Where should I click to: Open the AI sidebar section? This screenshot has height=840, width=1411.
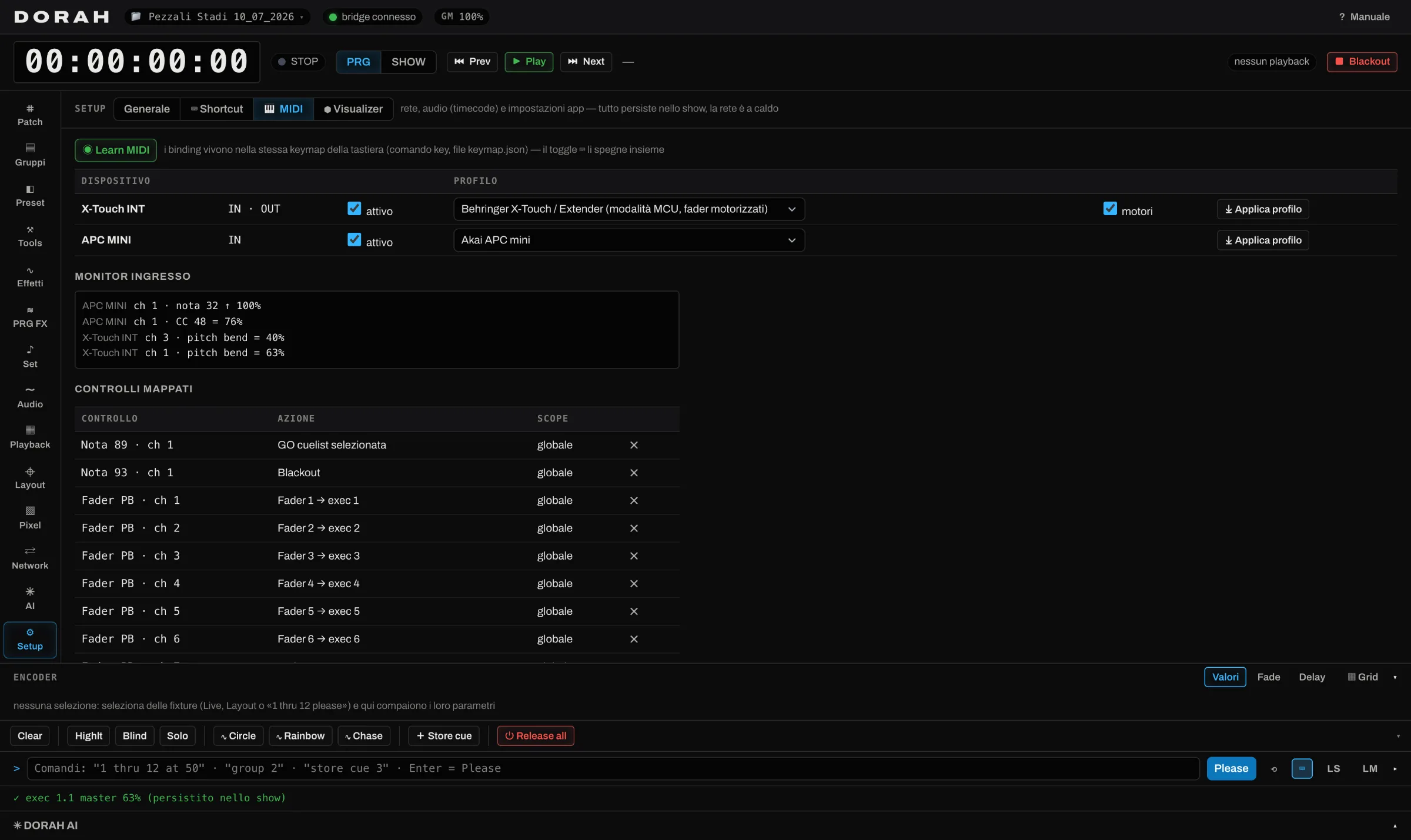click(x=30, y=599)
